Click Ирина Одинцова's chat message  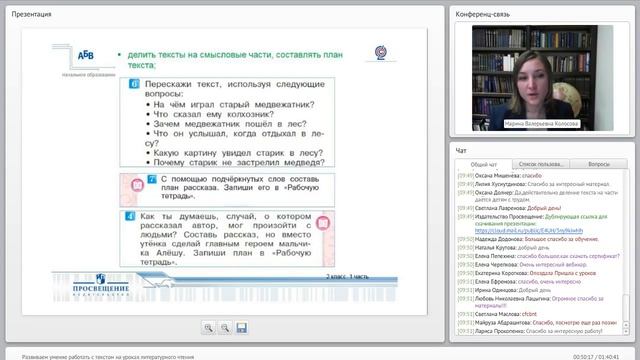coord(504,290)
